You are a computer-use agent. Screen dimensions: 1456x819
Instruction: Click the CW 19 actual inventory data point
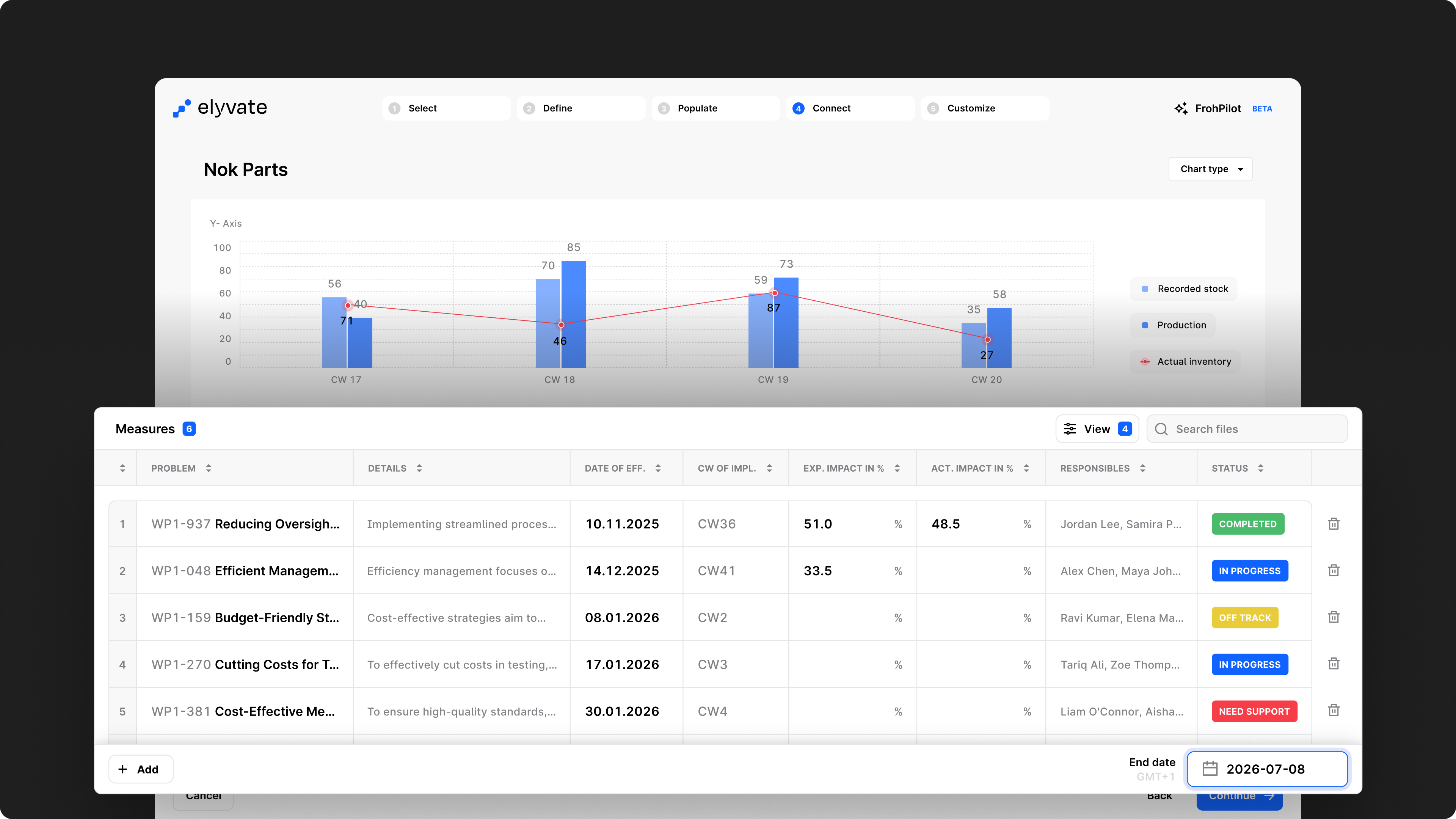pyautogui.click(x=774, y=293)
